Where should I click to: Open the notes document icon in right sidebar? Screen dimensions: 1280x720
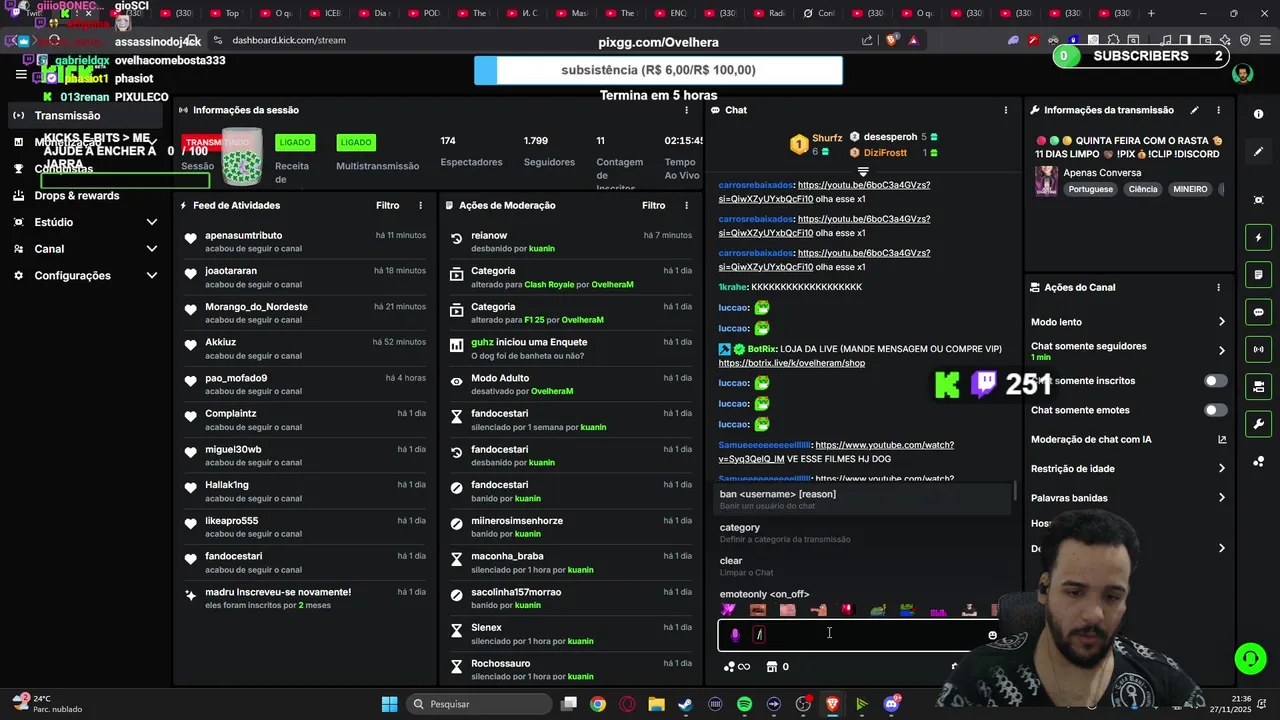tap(1258, 275)
